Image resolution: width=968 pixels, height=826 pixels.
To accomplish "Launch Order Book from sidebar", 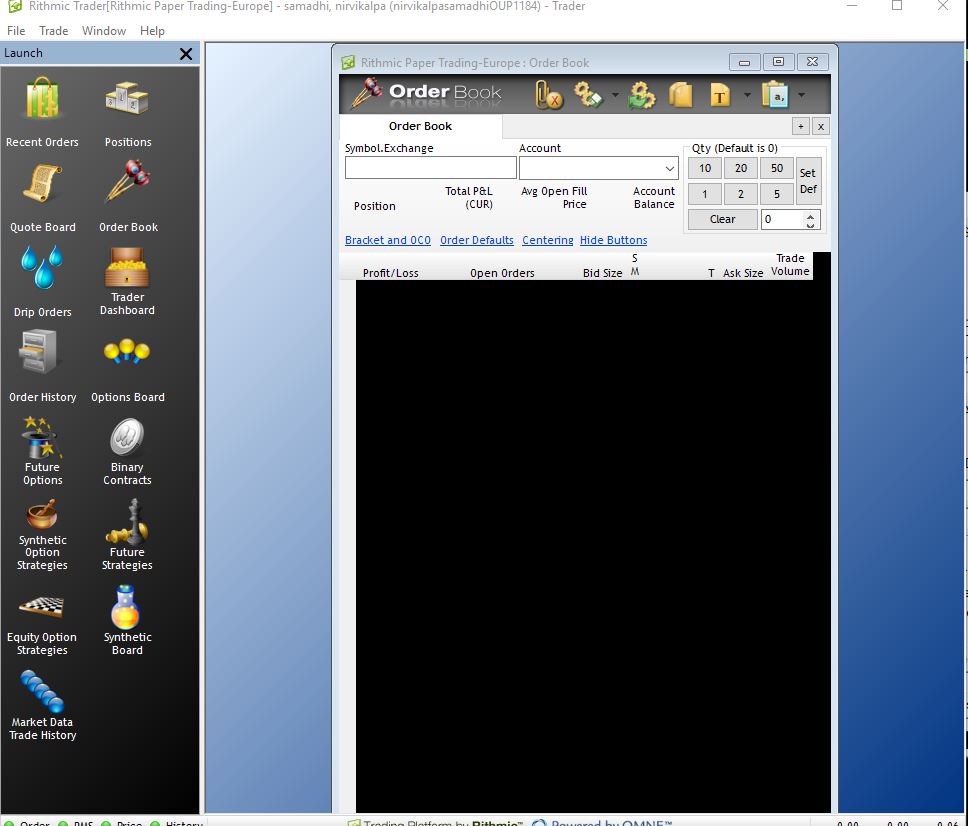I will pyautogui.click(x=128, y=198).
